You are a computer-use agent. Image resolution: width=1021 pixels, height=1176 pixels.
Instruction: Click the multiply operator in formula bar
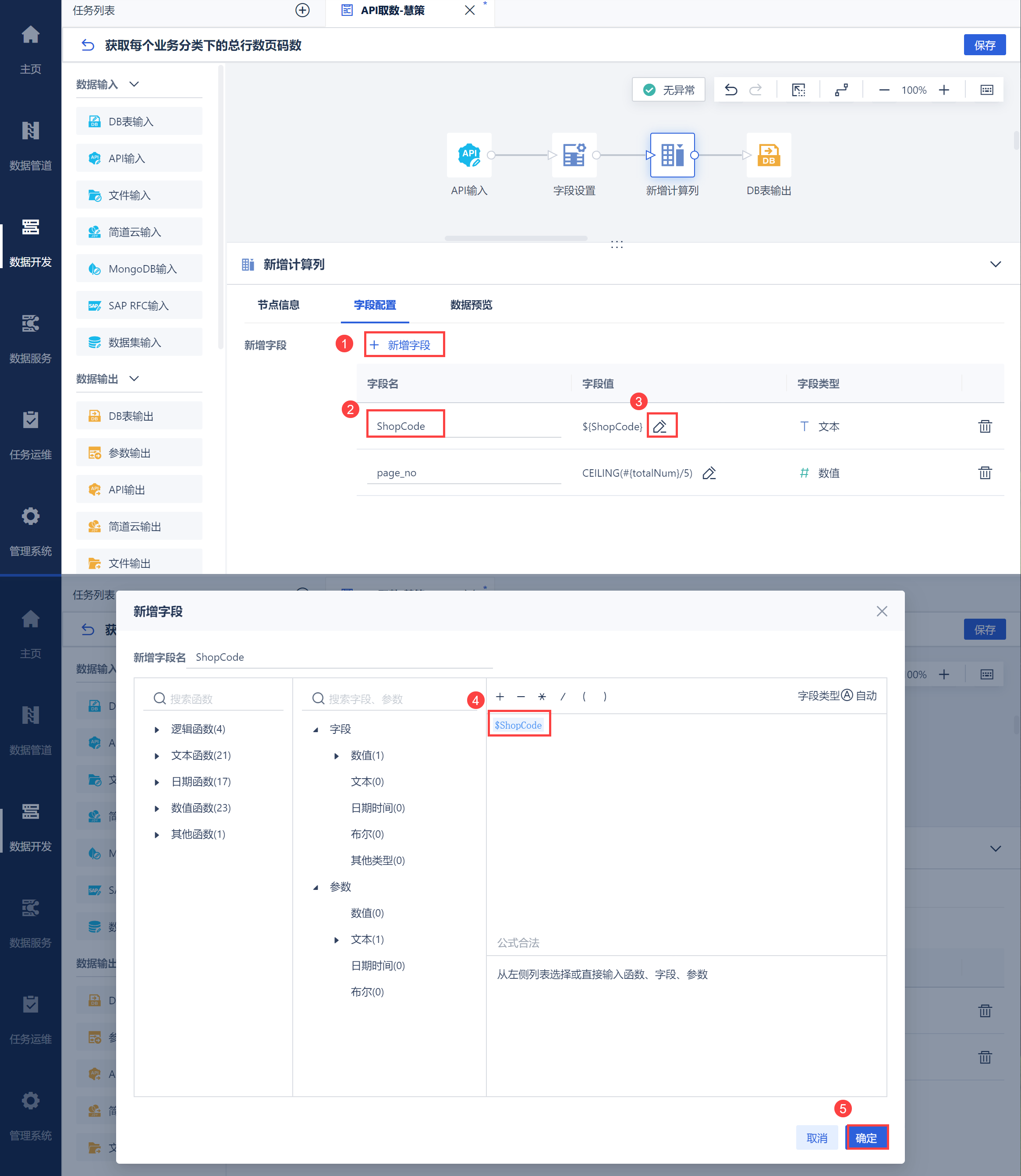click(x=542, y=696)
